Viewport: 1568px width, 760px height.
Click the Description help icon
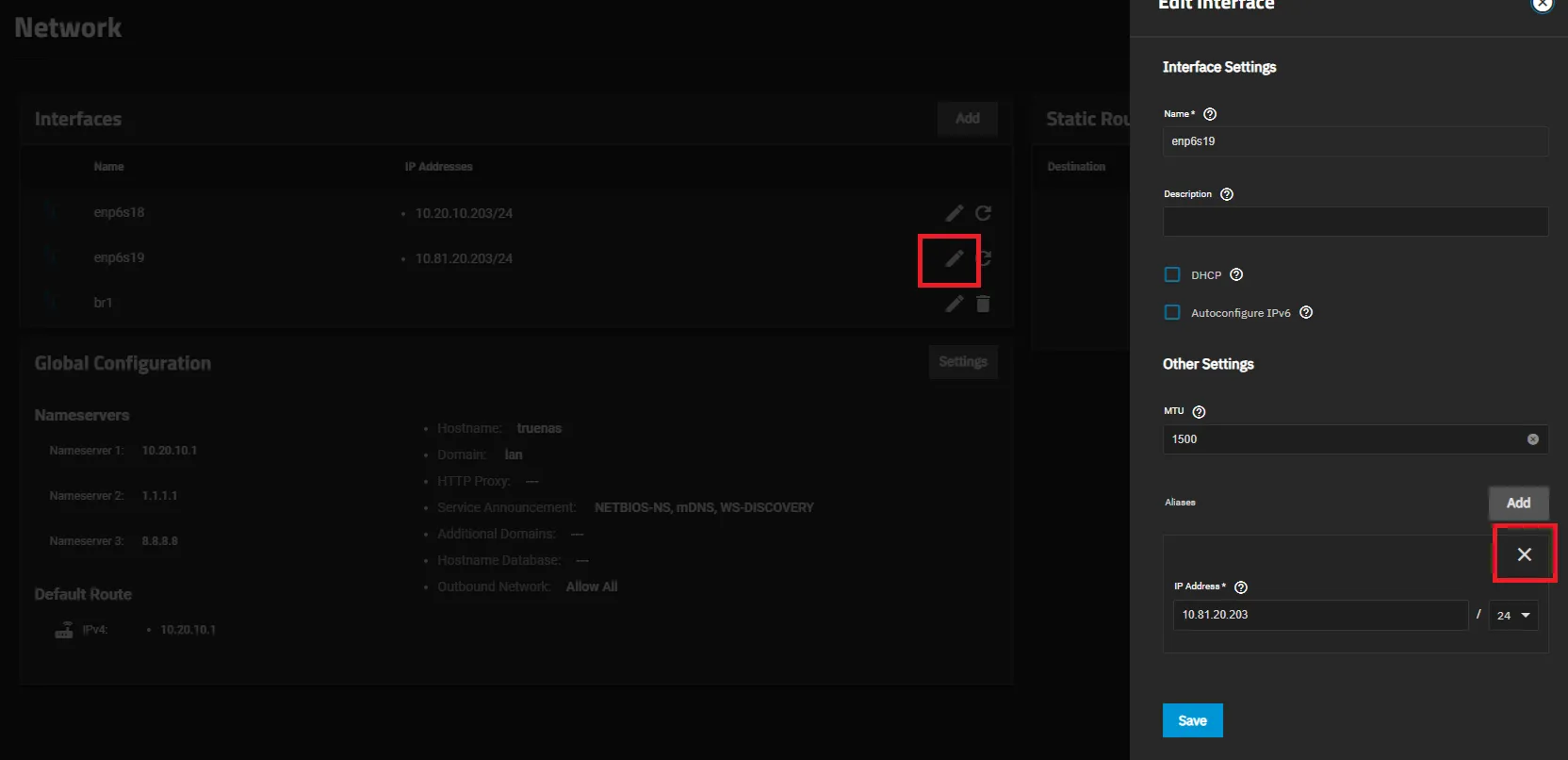pos(1226,194)
